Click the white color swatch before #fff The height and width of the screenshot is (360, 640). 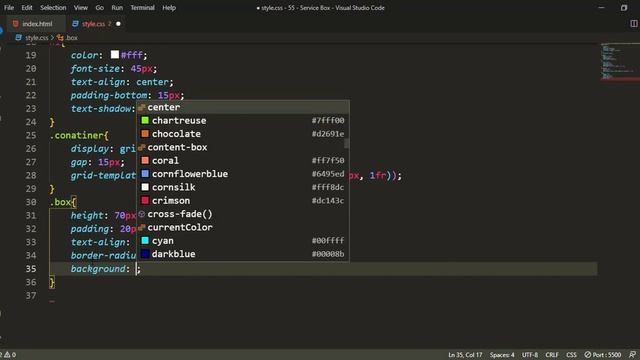pyautogui.click(x=115, y=55)
